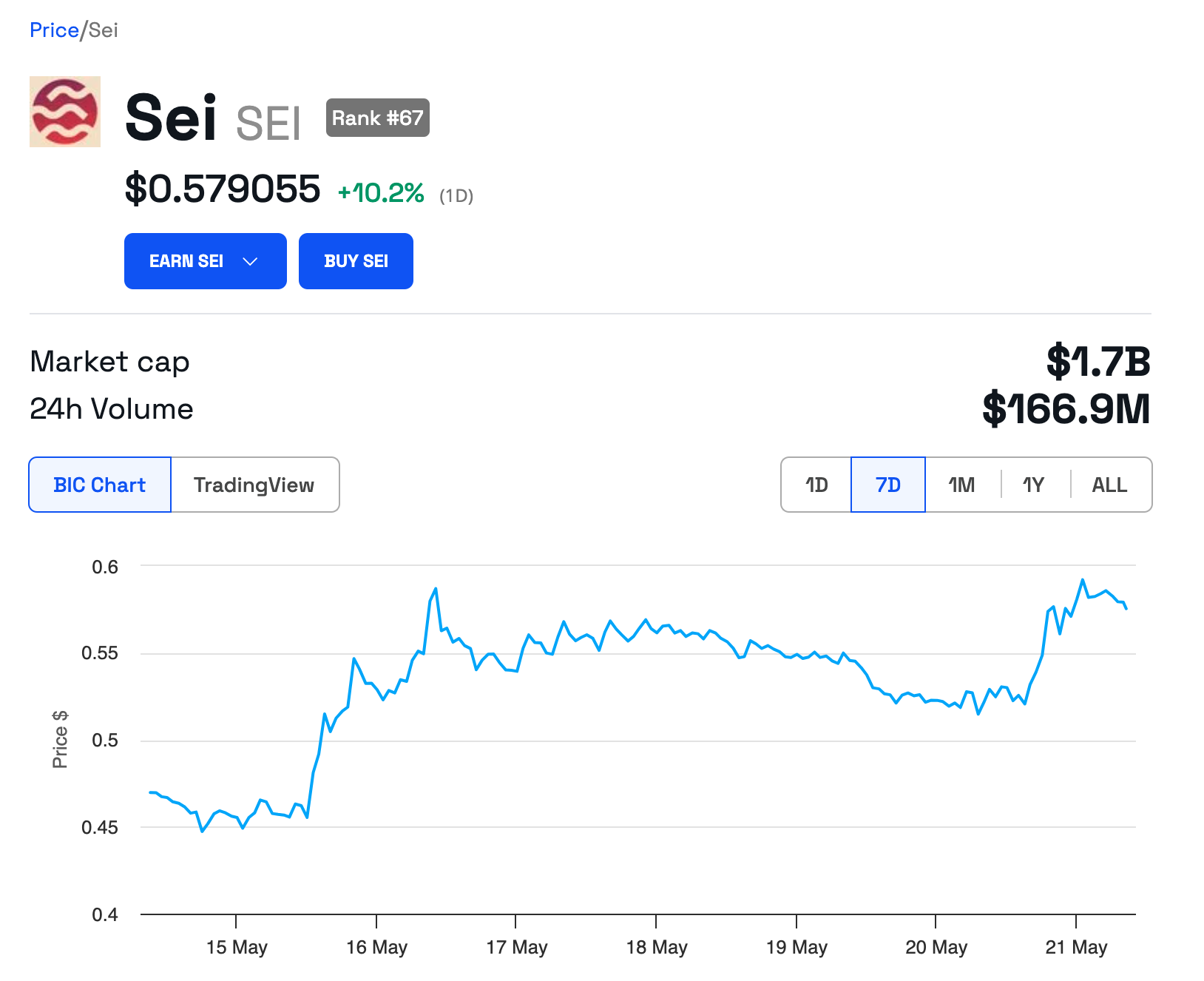Viewport: 1204px width, 981px height.
Task: Switch to the BIC Chart tab
Action: pyautogui.click(x=100, y=485)
